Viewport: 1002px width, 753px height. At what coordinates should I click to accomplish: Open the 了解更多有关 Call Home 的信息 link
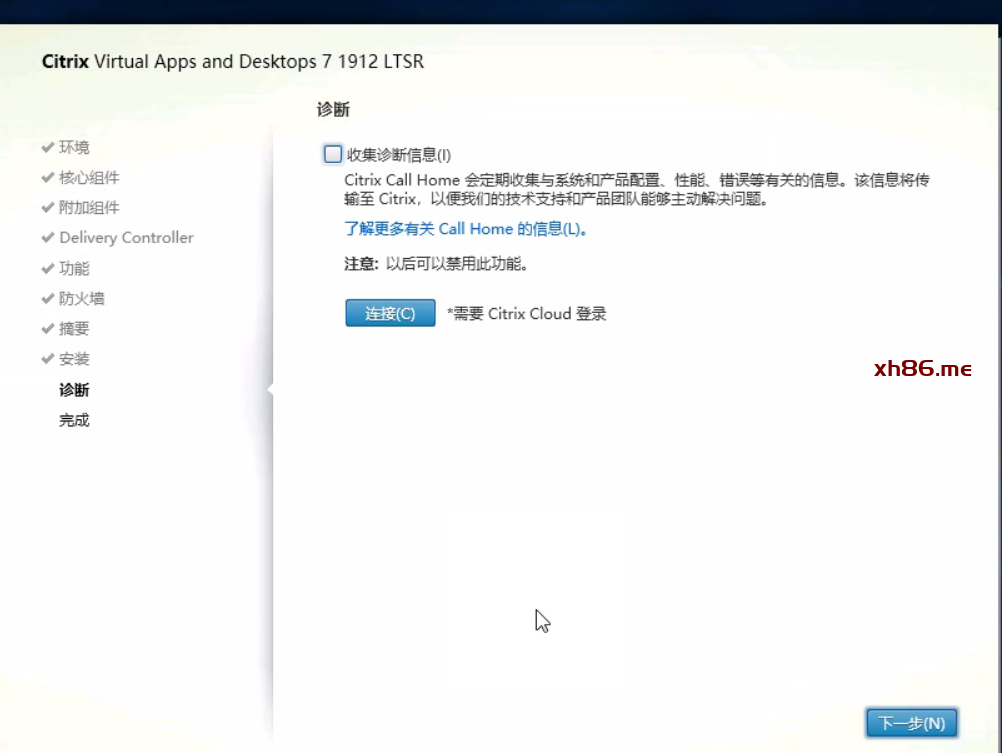pyautogui.click(x=465, y=229)
